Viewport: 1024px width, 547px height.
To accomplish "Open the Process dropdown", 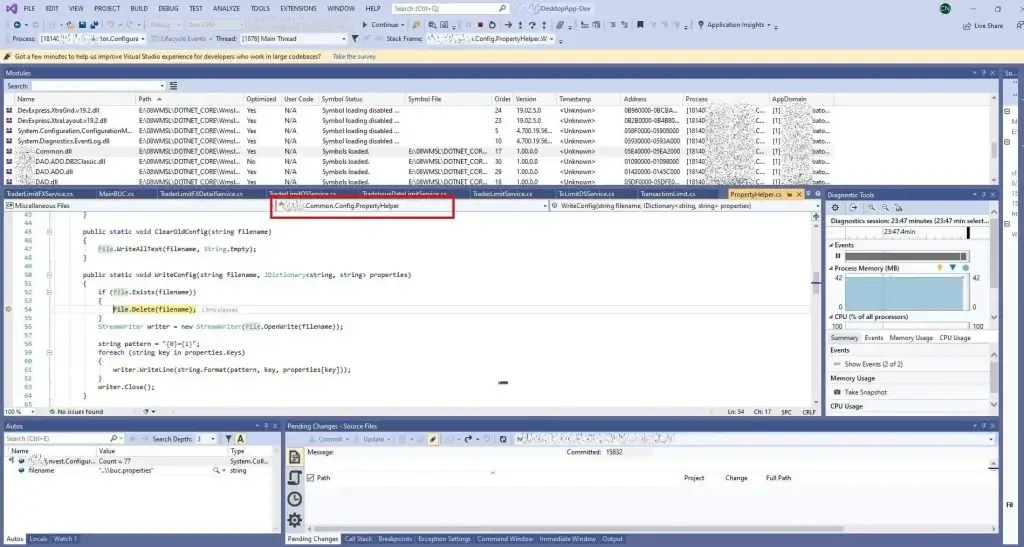I will coord(93,39).
